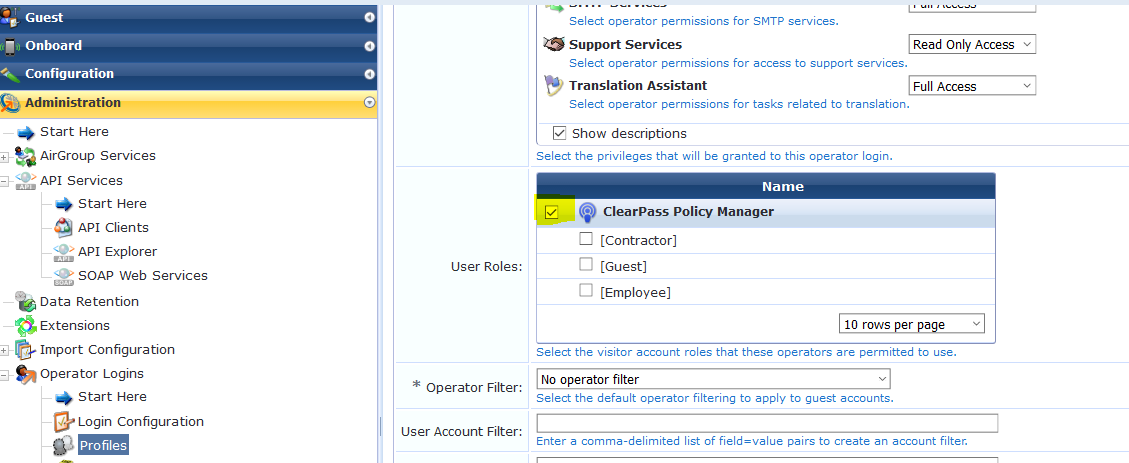
Task: Click the AirGroup Services link
Action: click(x=98, y=156)
